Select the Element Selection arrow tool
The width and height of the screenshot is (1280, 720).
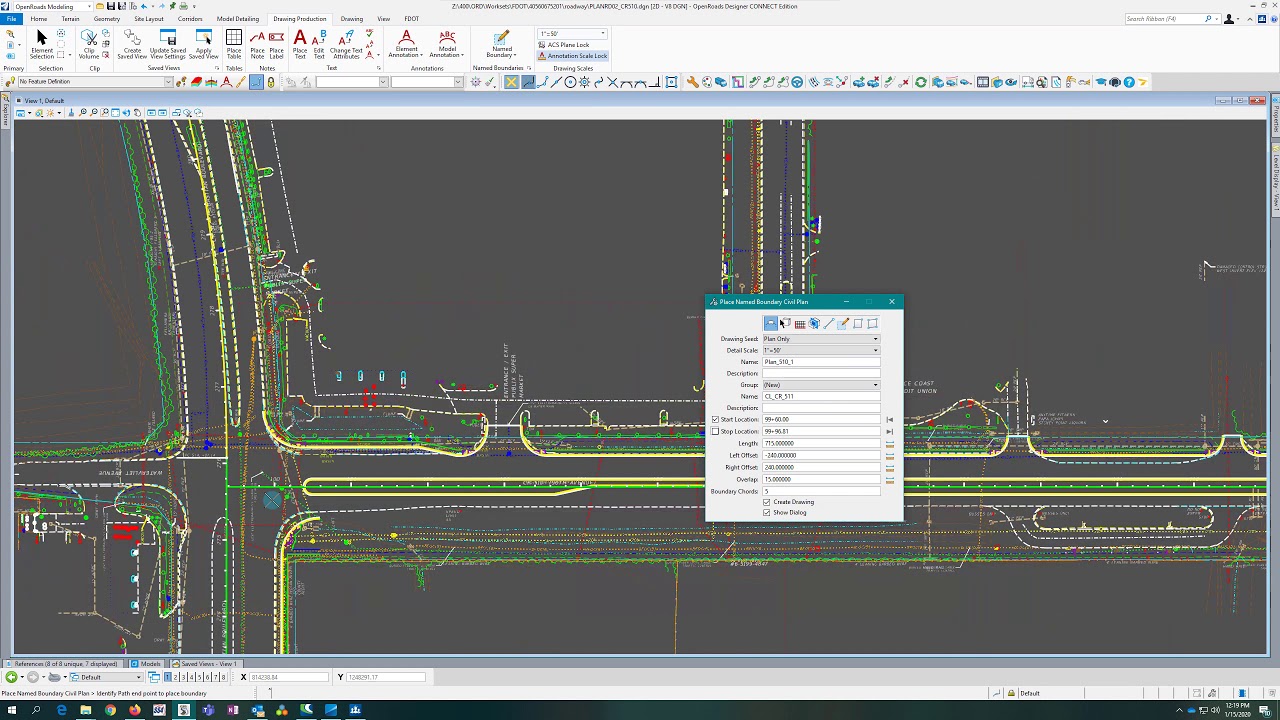[x=41, y=44]
